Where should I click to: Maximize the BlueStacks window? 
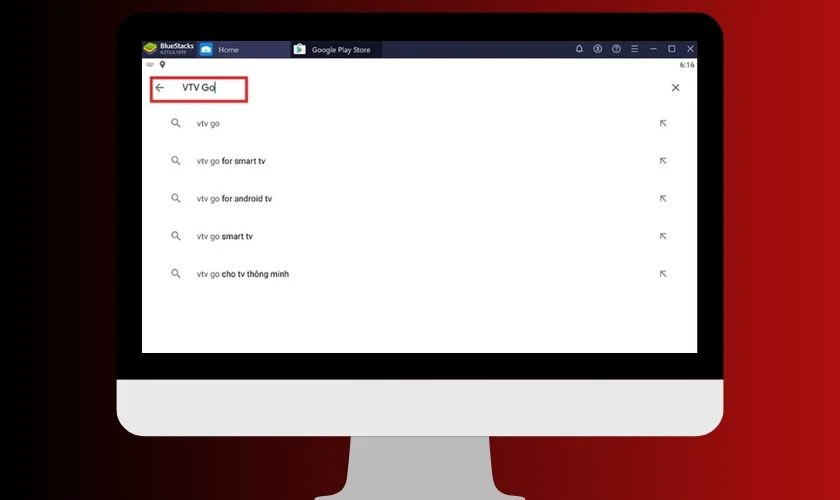pos(672,49)
